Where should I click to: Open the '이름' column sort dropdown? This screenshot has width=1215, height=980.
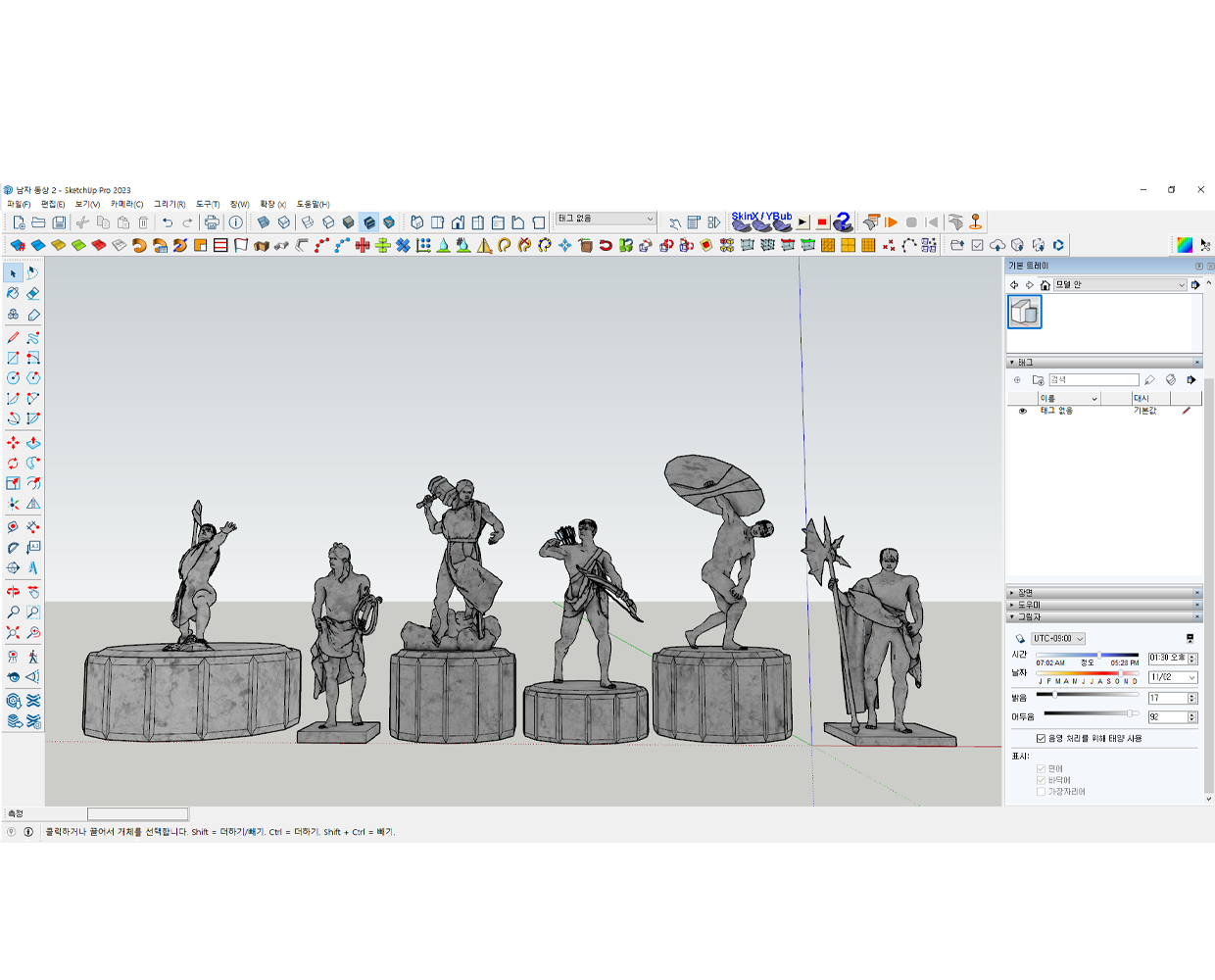tap(1094, 398)
